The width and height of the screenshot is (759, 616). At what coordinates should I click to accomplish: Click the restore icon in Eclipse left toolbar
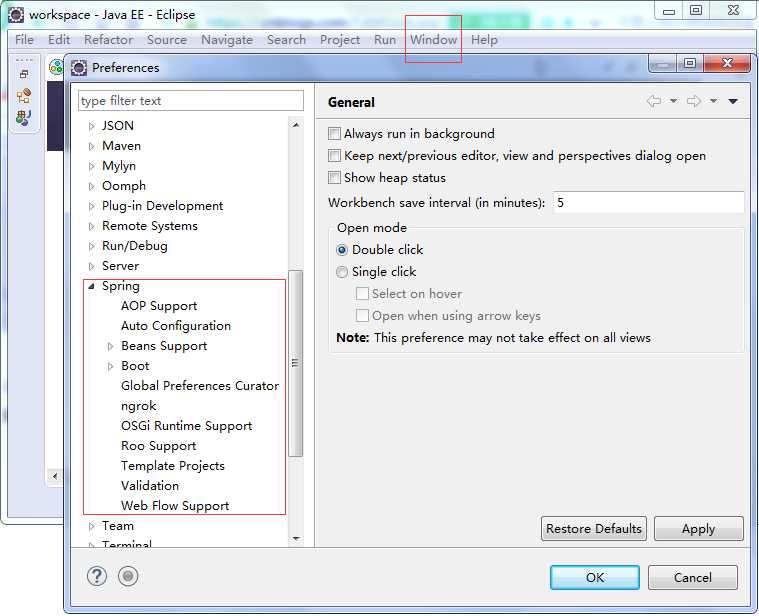[24, 74]
